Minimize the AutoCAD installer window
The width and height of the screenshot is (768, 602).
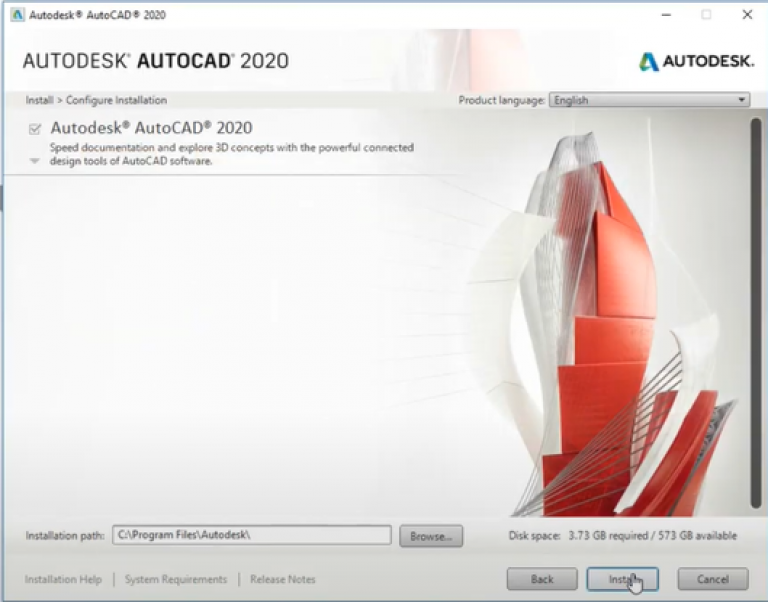pos(666,15)
